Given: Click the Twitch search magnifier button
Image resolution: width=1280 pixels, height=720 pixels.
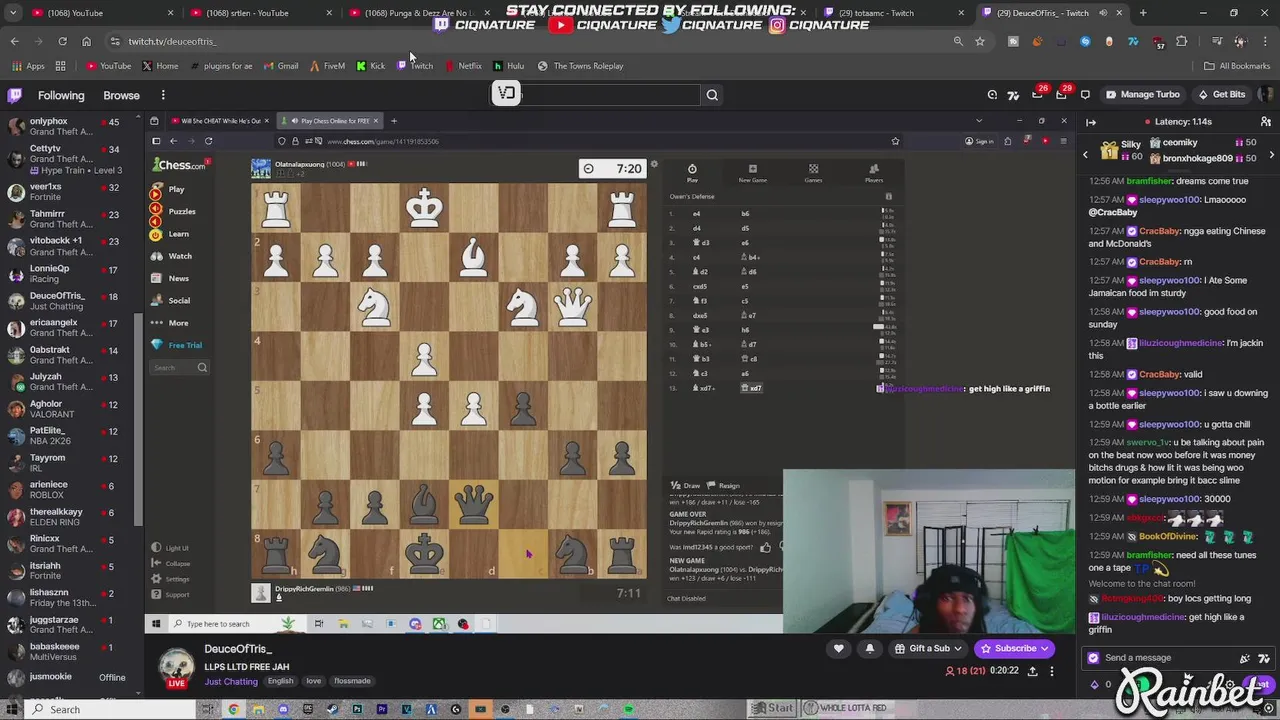Looking at the screenshot, I should (712, 95).
